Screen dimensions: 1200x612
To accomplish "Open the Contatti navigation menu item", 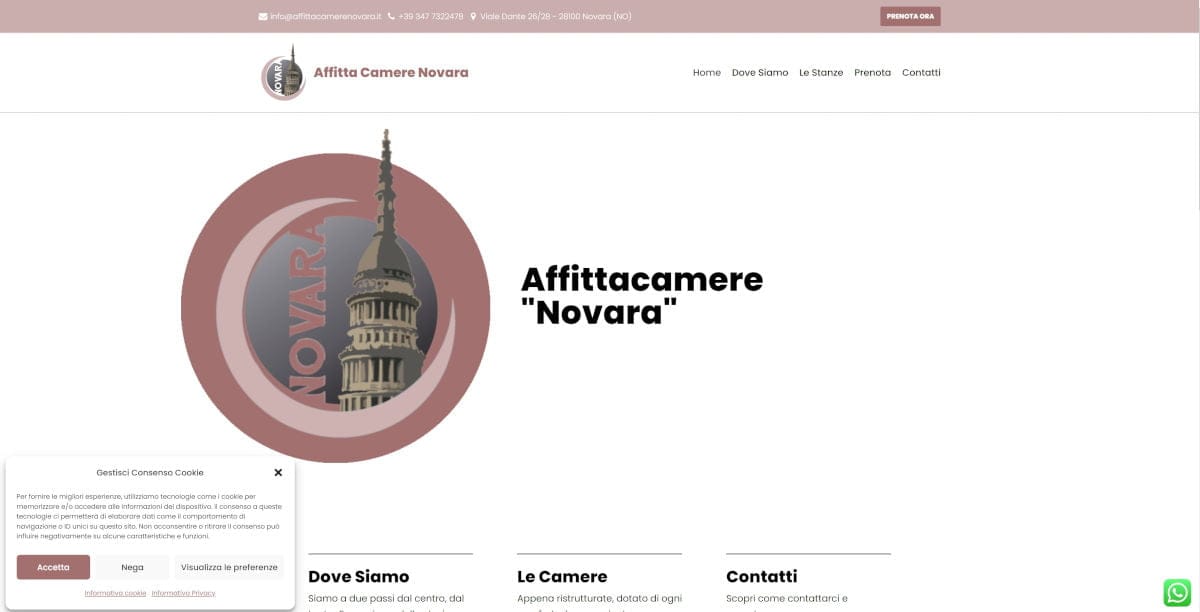I will 921,73.
